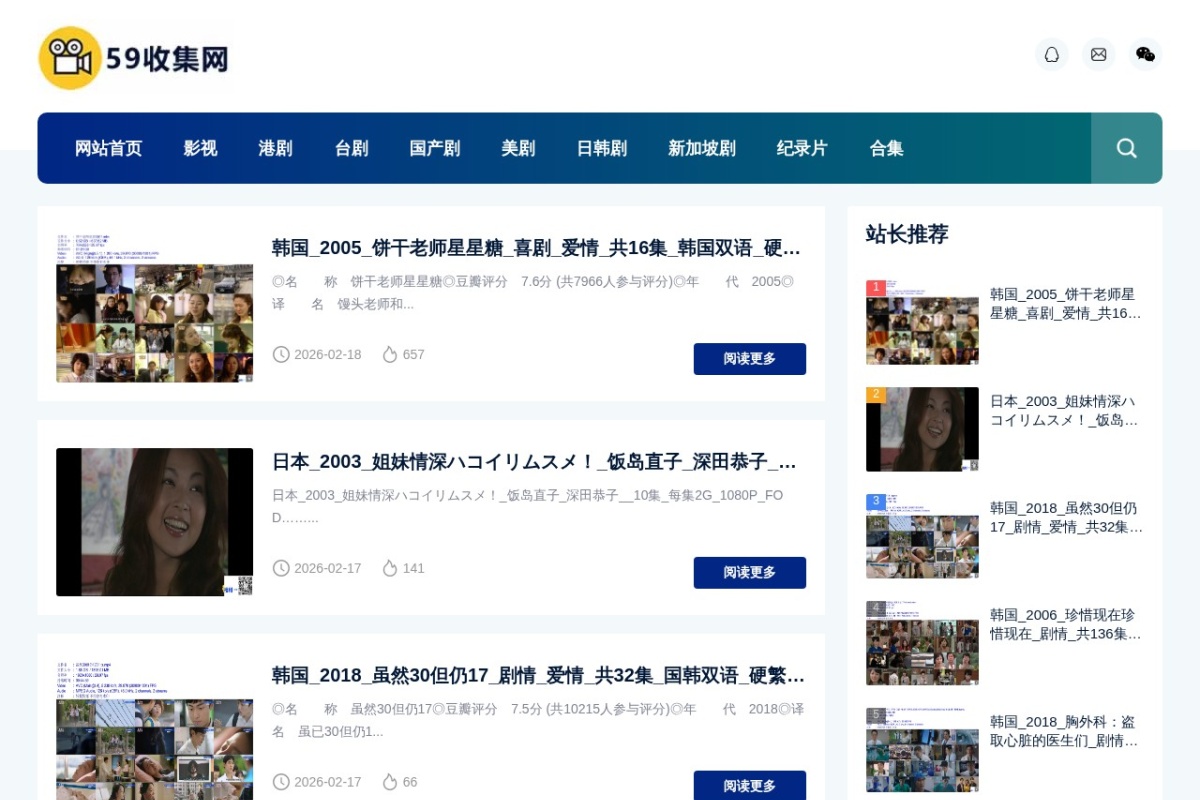The width and height of the screenshot is (1200, 800).
Task: Click the 2026-02-18 date text
Action: 328,355
